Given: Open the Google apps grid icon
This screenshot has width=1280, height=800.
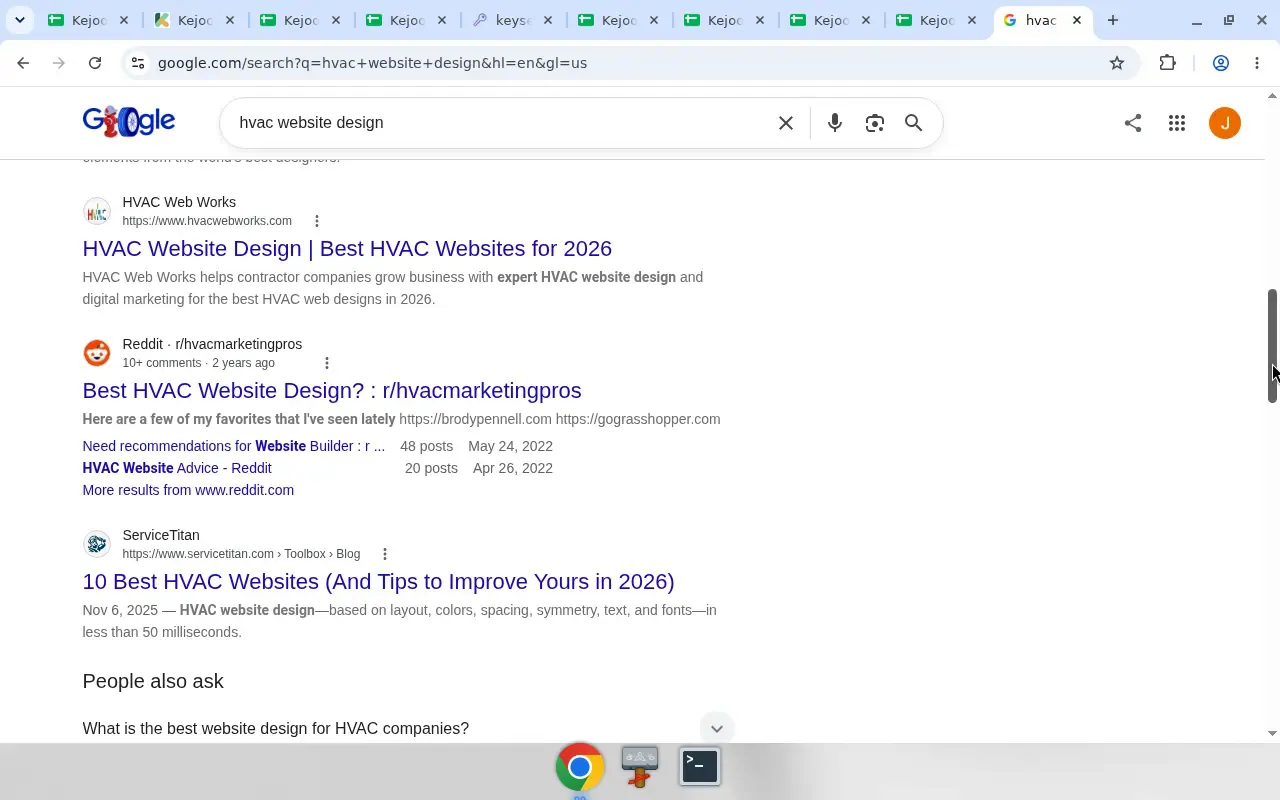Looking at the screenshot, I should coord(1177,123).
